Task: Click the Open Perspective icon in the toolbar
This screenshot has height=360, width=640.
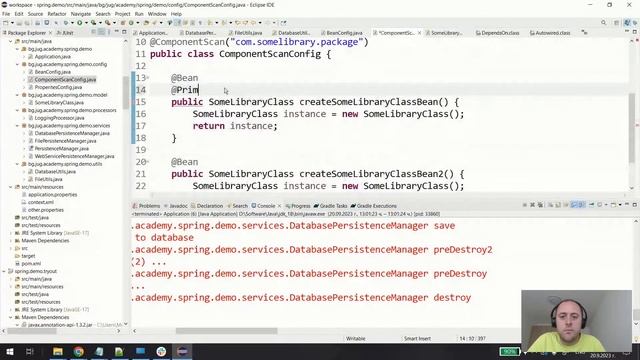Action: [x=617, y=23]
